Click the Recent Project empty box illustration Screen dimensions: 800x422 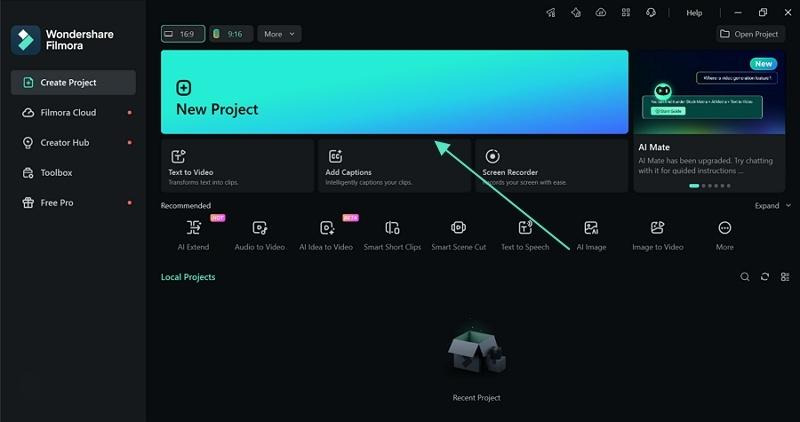click(x=477, y=352)
